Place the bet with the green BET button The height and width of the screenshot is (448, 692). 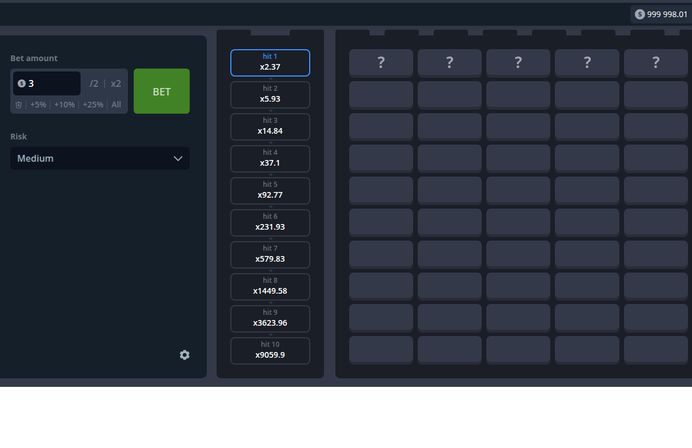tap(162, 91)
